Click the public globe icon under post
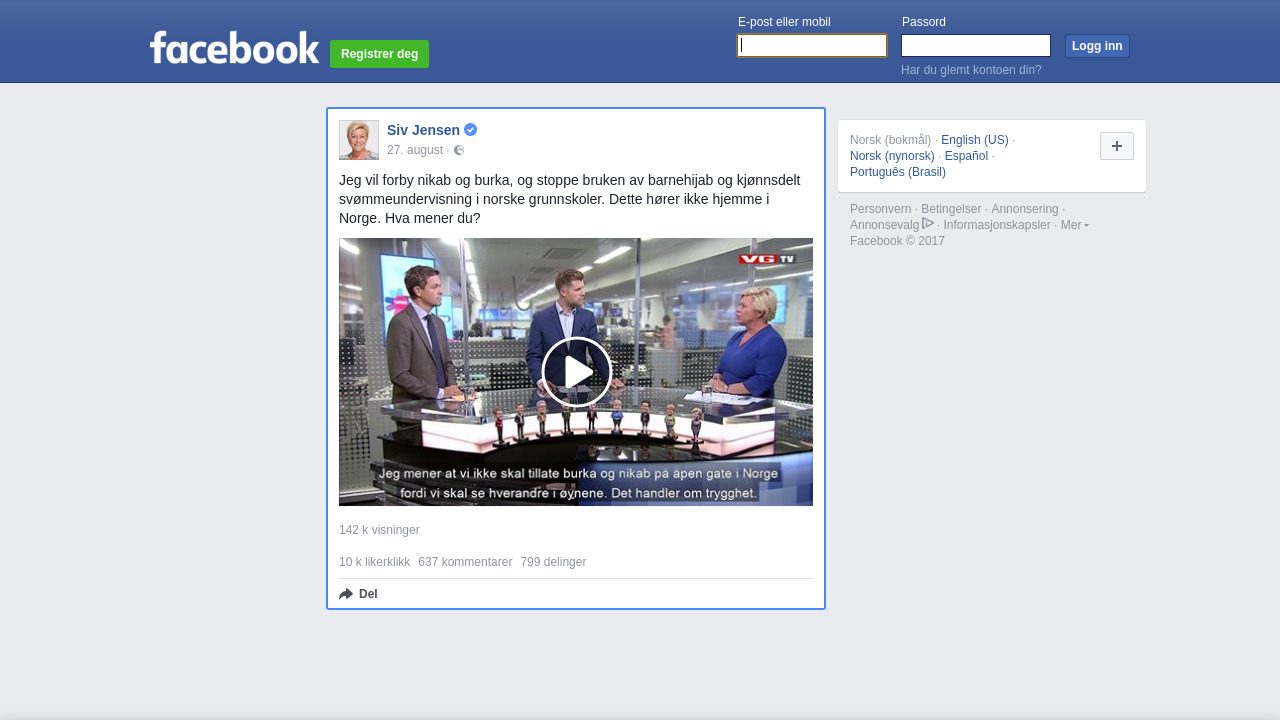Viewport: 1280px width, 720px height. (459, 150)
